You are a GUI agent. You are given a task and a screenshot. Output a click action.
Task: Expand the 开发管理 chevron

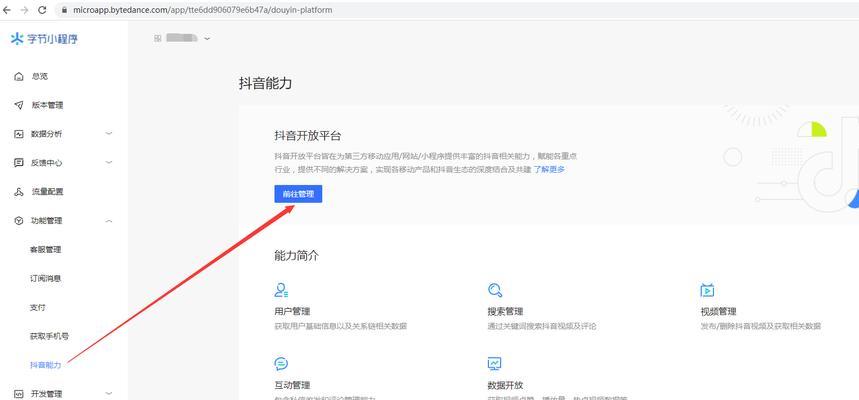(109, 393)
